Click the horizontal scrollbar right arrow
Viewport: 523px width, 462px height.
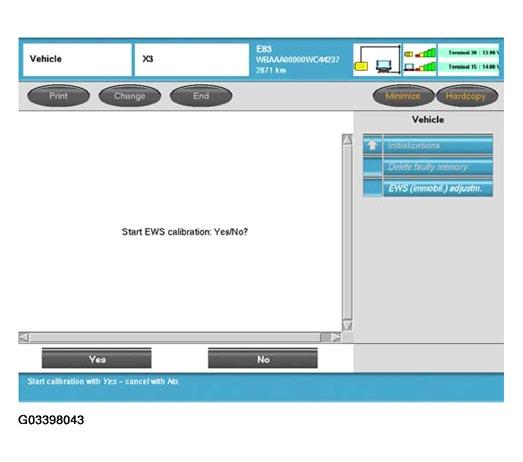pos(336,337)
